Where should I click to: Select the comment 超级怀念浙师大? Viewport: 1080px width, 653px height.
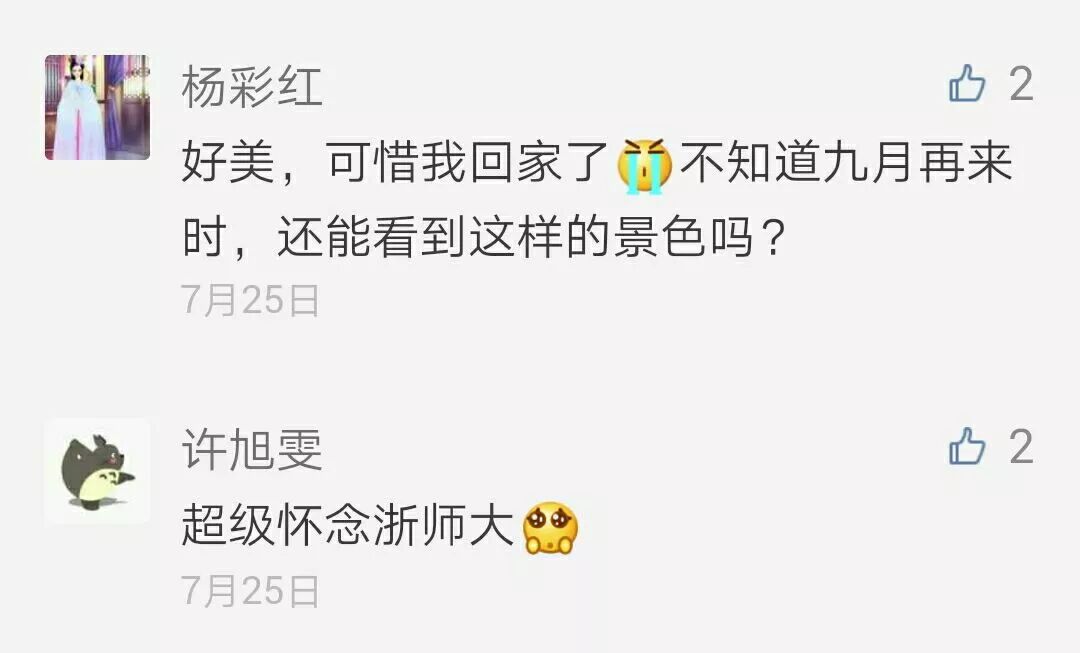[x=349, y=526]
